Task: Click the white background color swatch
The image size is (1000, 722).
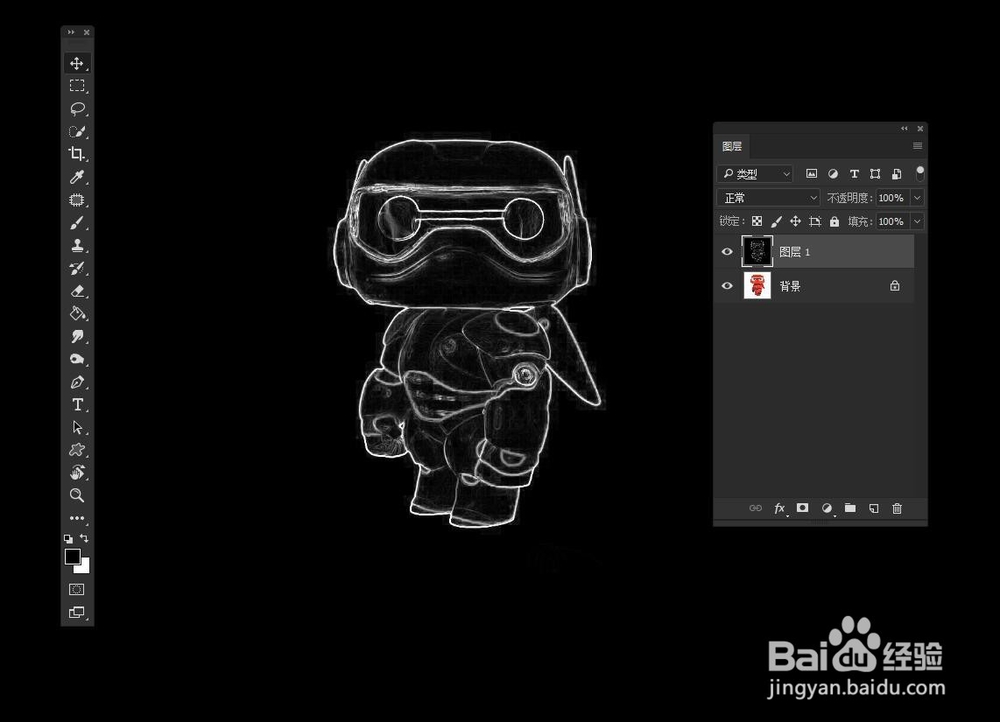Action: point(84,567)
